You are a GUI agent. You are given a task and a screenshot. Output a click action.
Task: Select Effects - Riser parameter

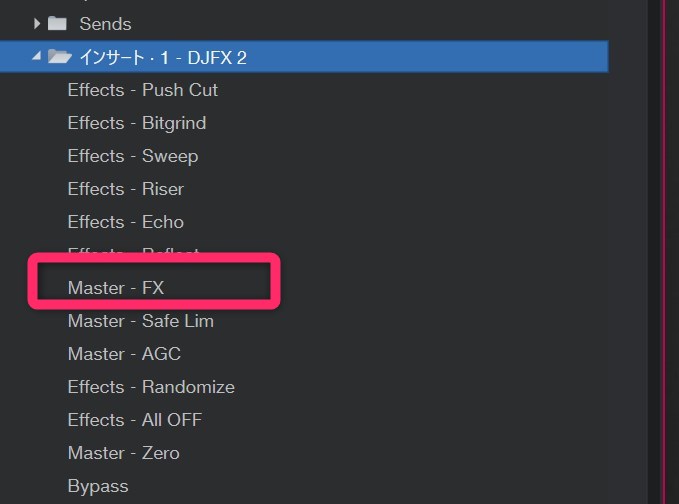(126, 189)
